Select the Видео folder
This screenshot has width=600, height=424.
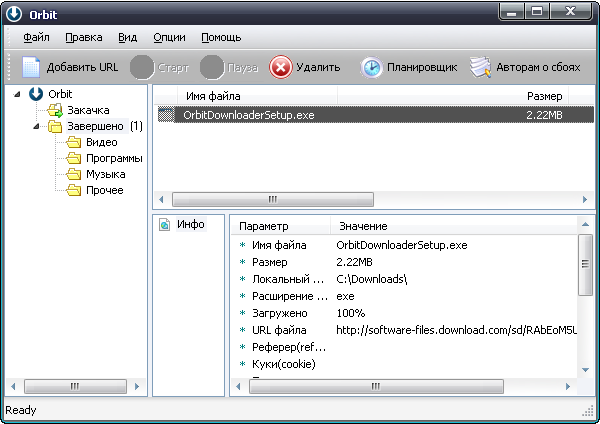click(102, 142)
